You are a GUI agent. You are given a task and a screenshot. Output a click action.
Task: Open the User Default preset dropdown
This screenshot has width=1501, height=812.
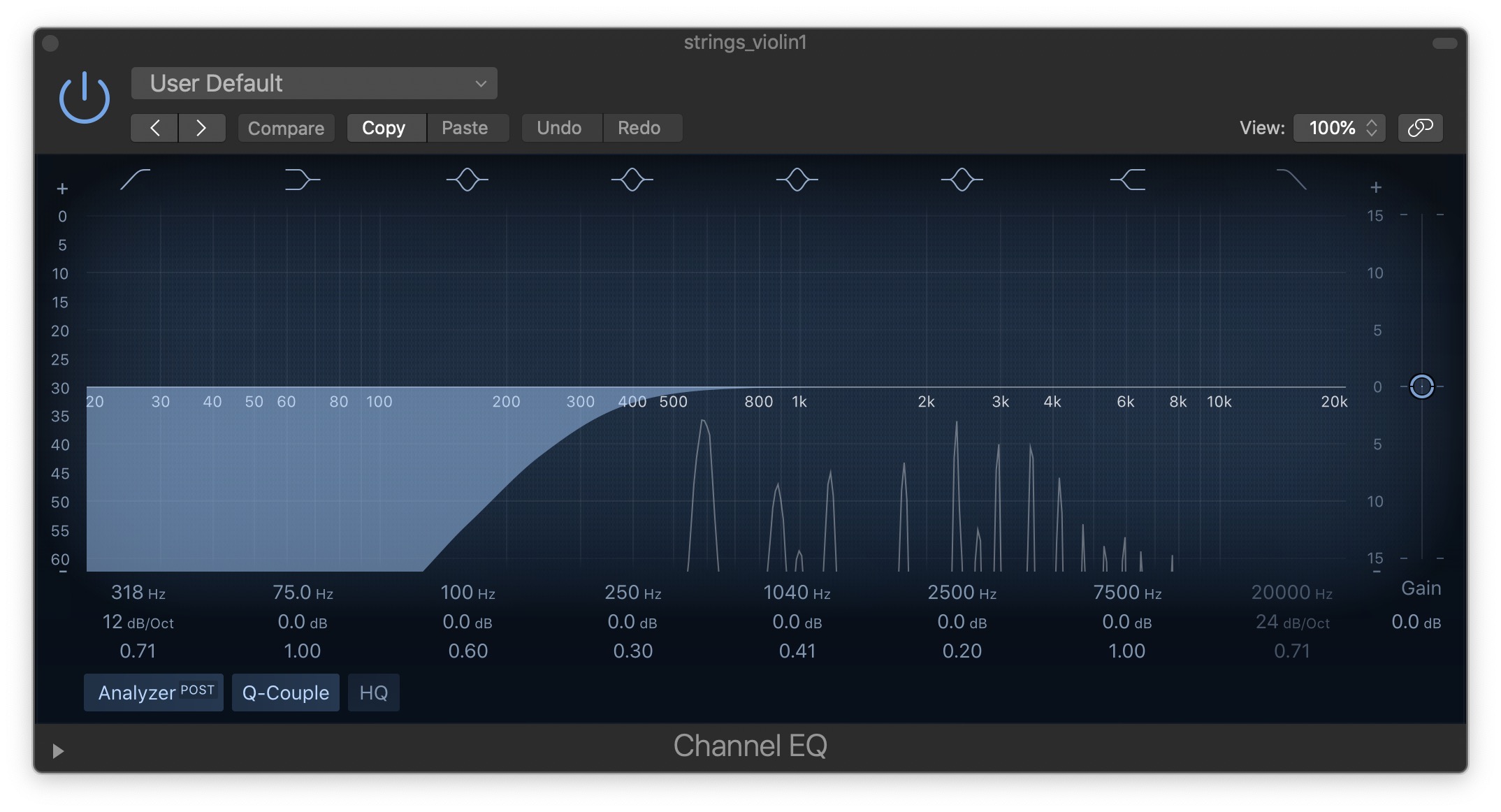click(314, 84)
